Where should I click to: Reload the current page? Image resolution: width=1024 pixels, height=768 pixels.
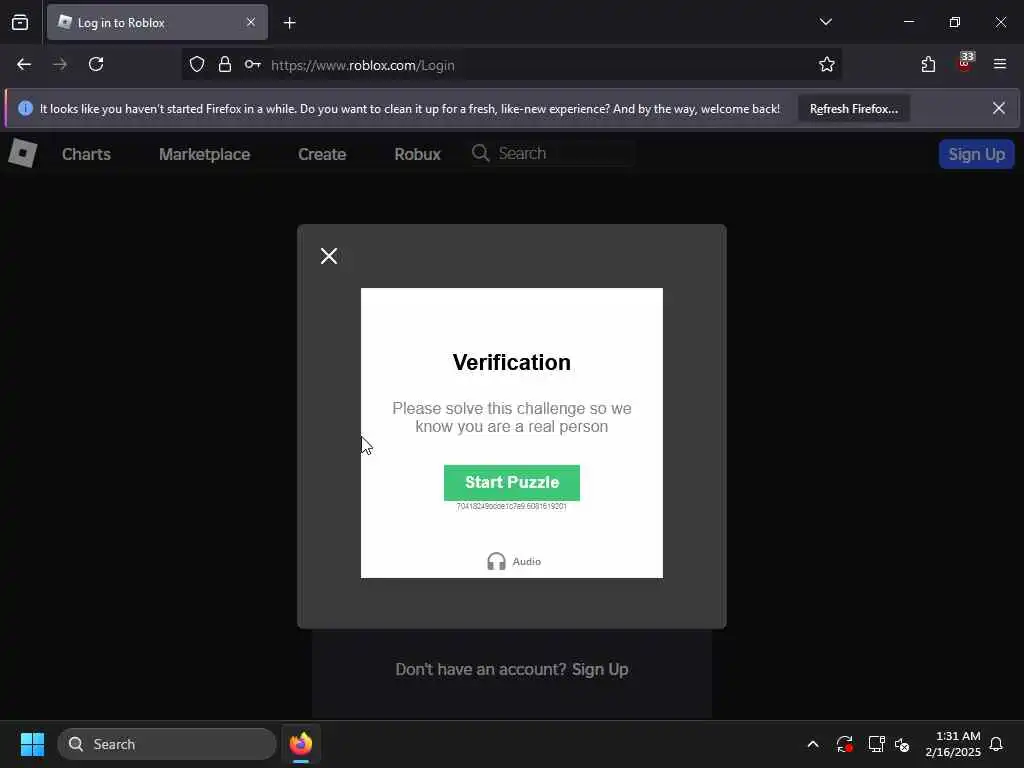coord(96,64)
